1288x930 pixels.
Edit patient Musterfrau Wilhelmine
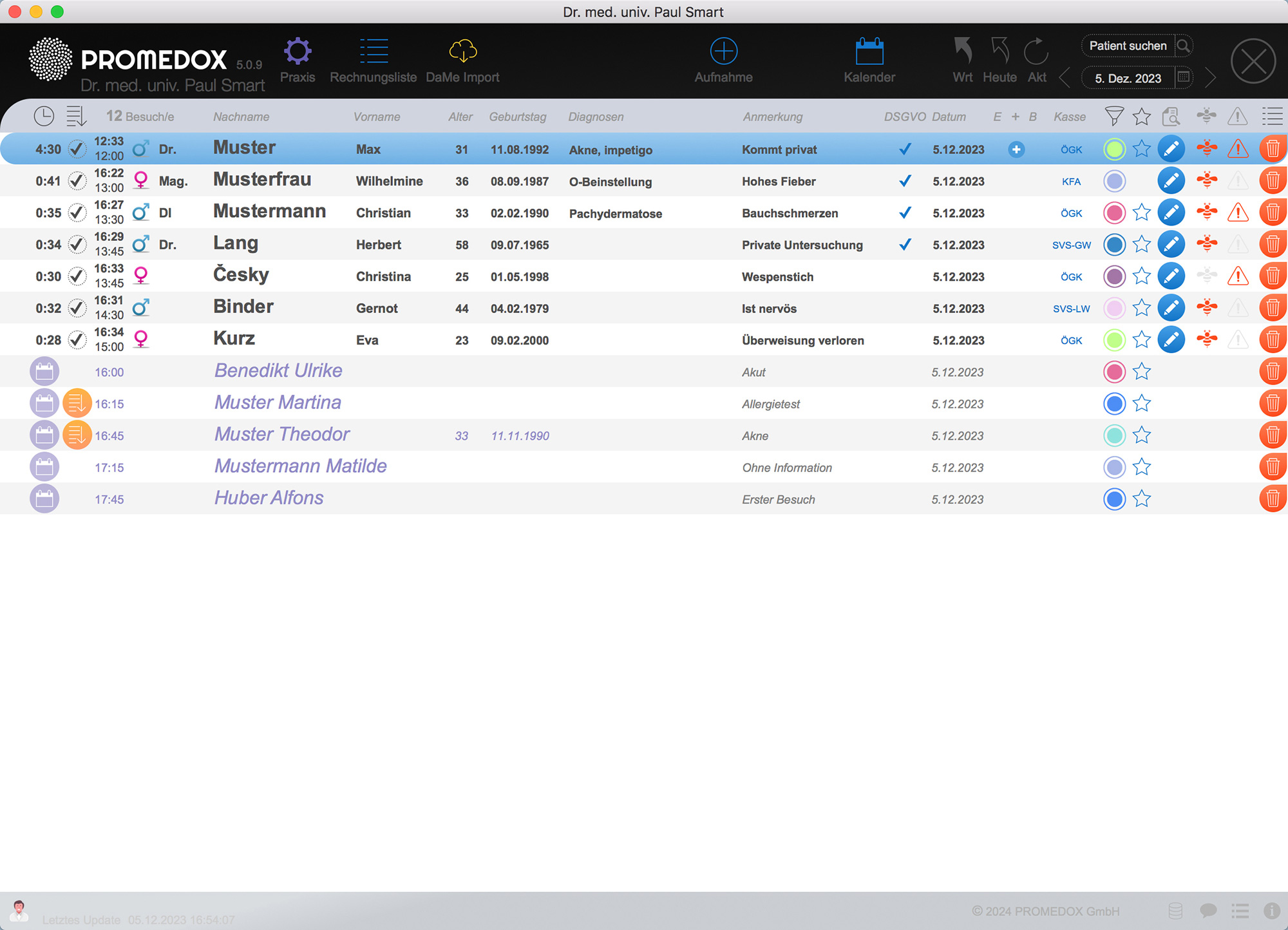click(1171, 181)
